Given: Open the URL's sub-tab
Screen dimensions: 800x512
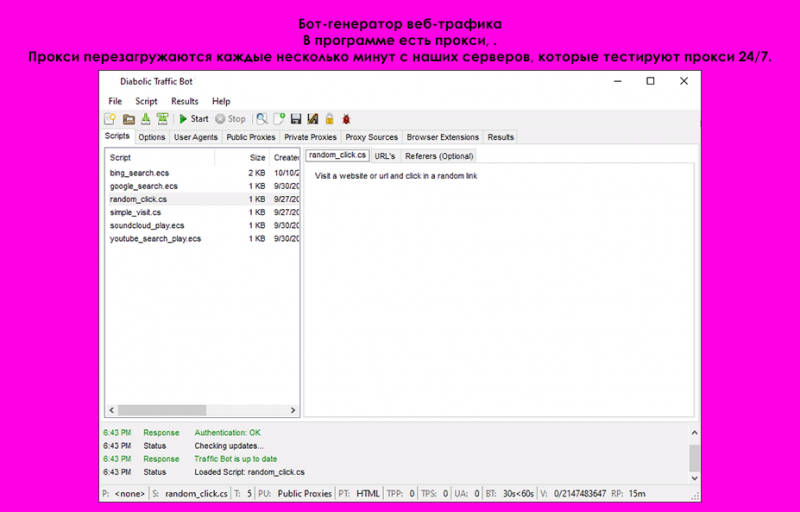Looking at the screenshot, I should 385,156.
